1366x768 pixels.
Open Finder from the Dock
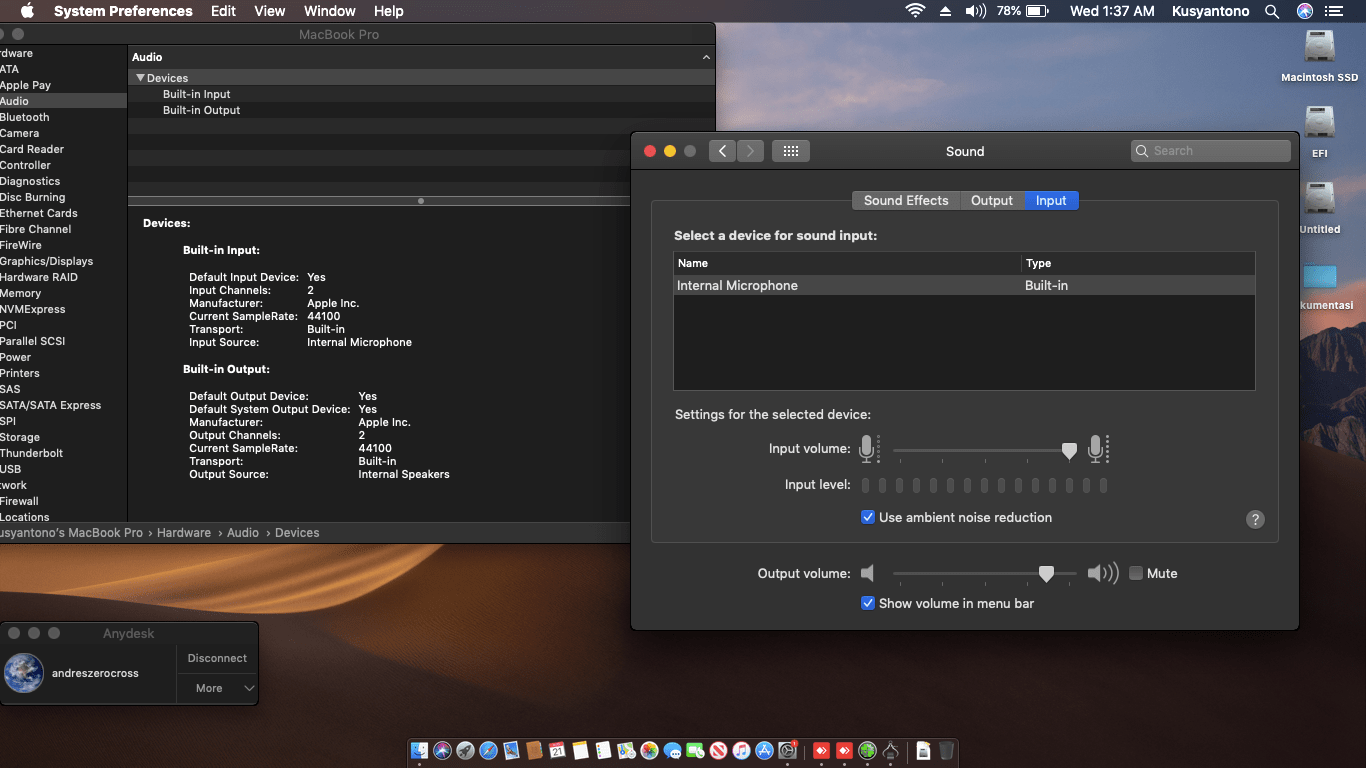[420, 750]
